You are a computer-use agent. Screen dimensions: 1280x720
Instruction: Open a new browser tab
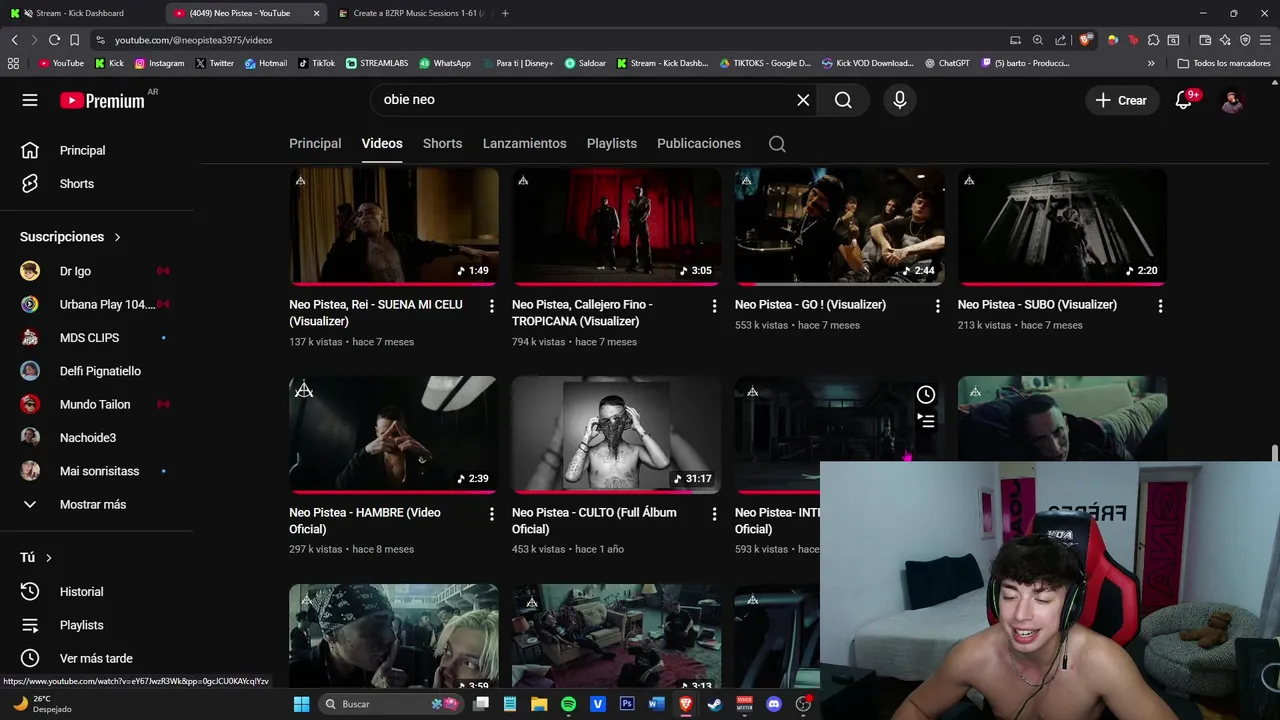click(505, 13)
